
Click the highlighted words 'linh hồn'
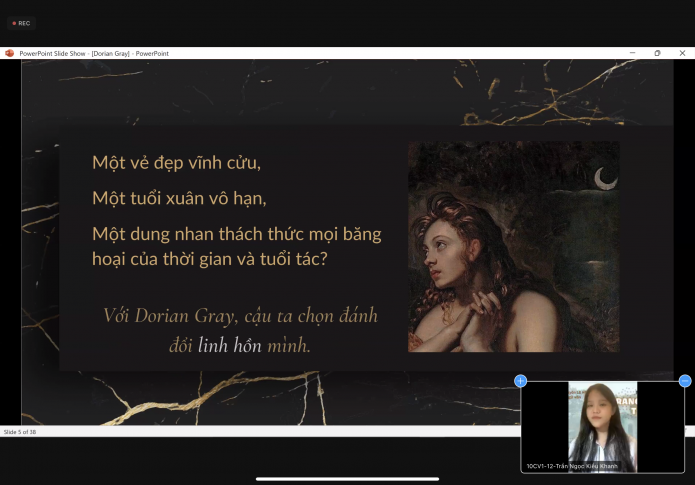coord(230,345)
